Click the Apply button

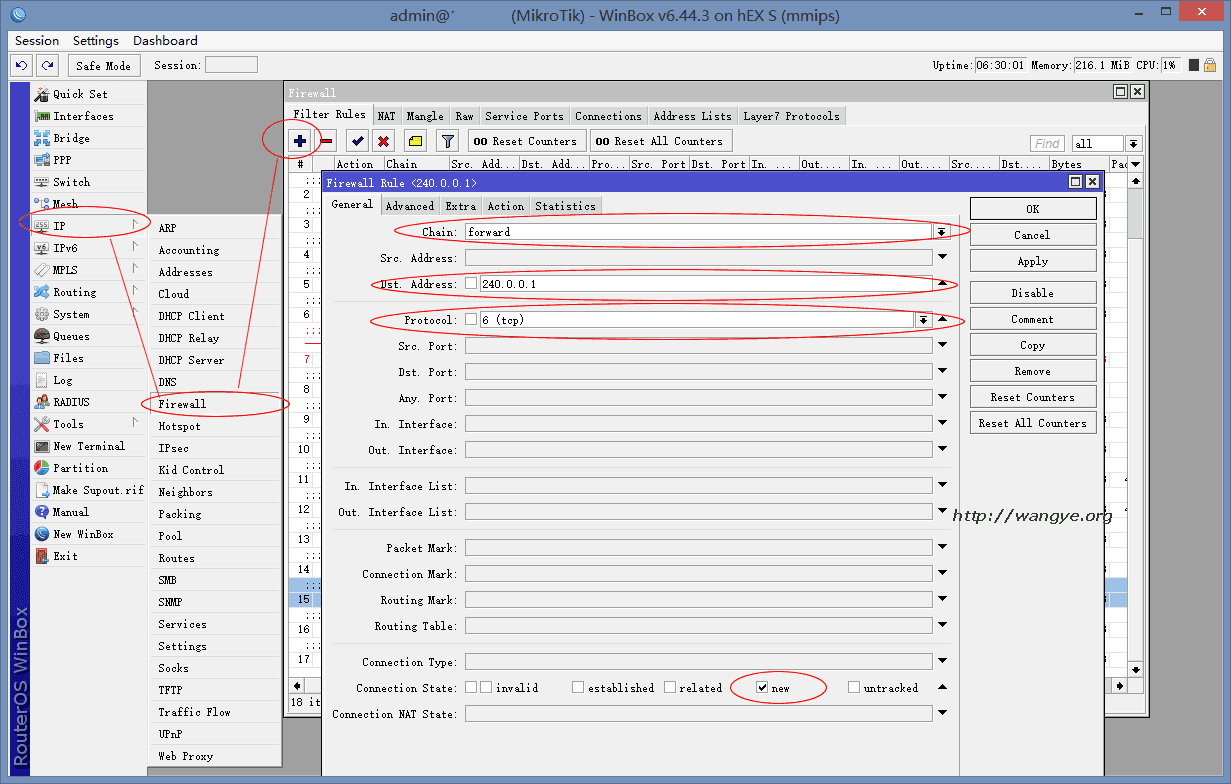point(1033,261)
